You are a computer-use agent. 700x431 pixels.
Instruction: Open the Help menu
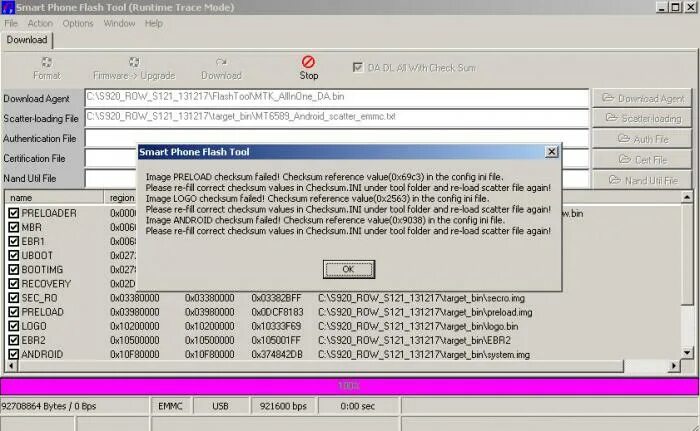pos(154,23)
